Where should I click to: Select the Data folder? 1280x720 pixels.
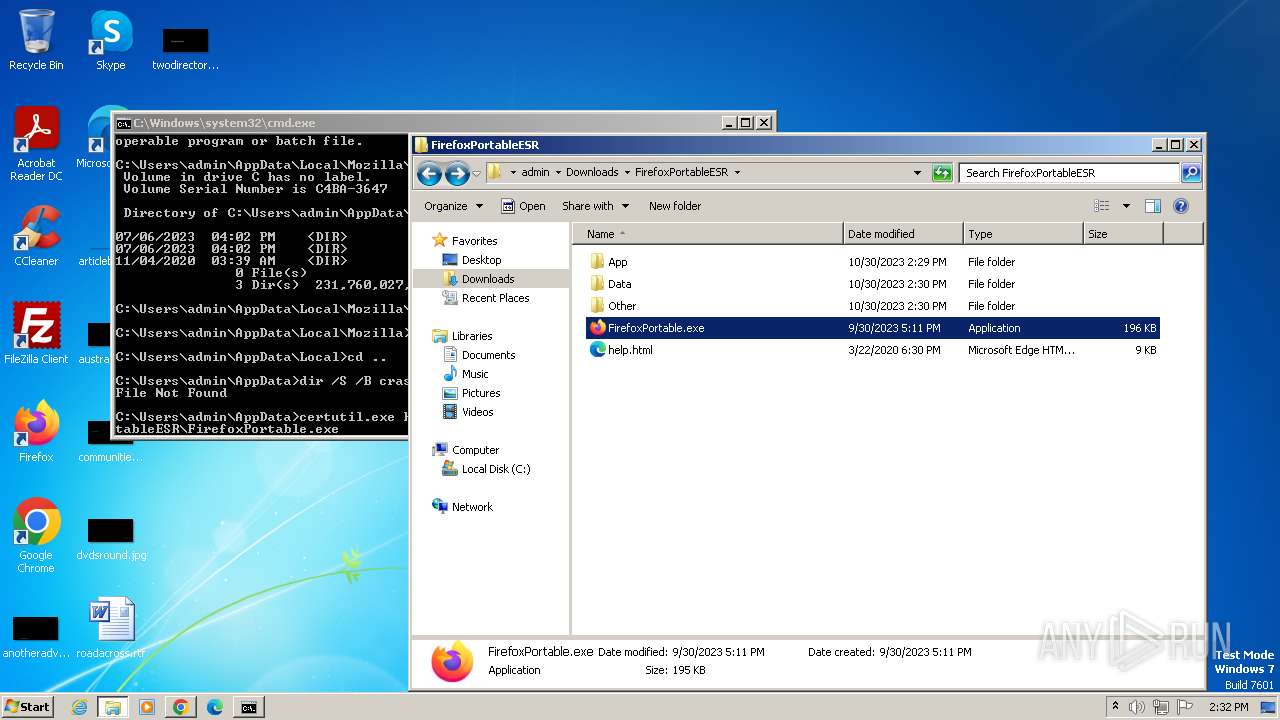(x=874, y=284)
